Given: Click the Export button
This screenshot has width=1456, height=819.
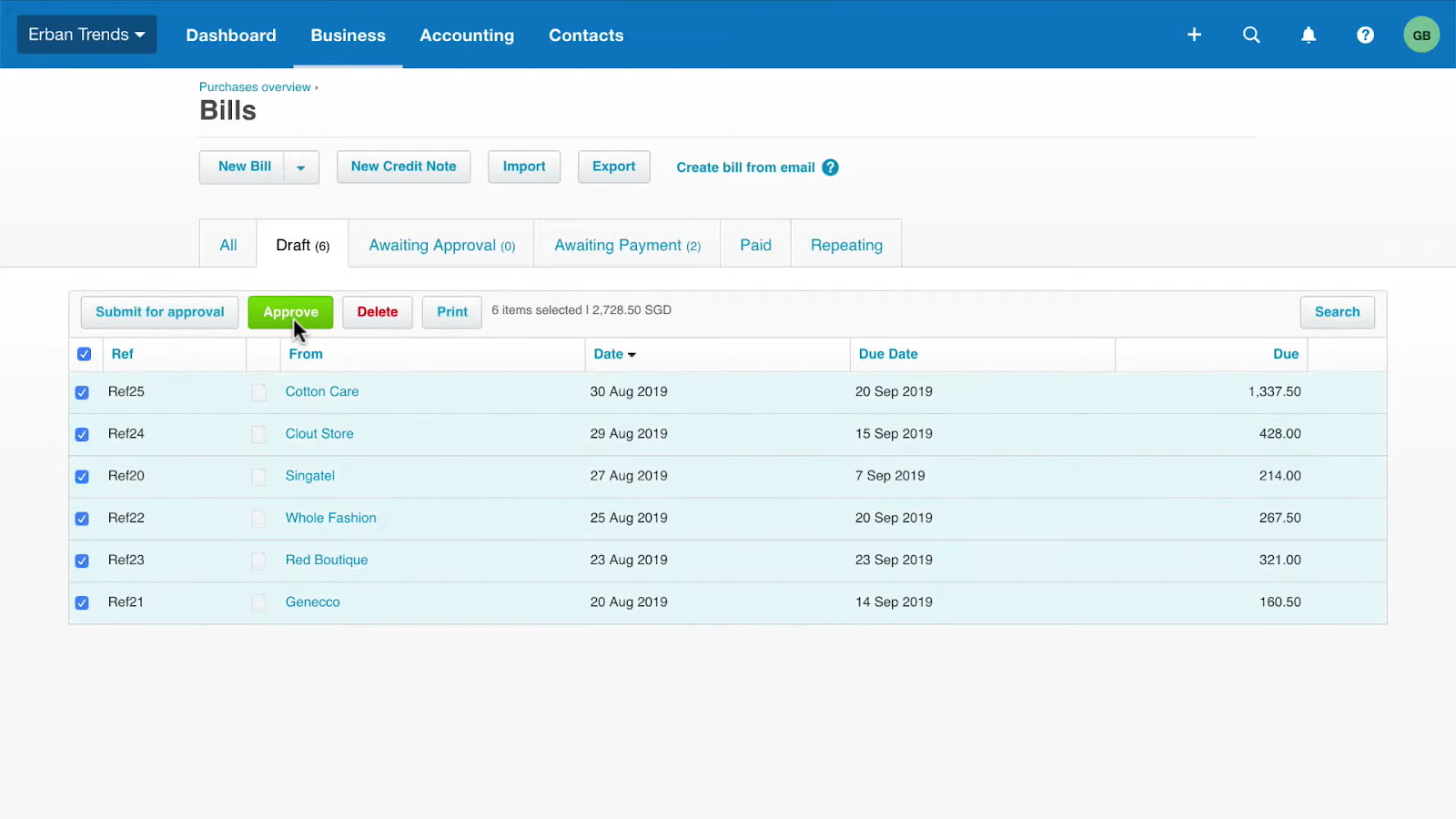Looking at the screenshot, I should [614, 167].
